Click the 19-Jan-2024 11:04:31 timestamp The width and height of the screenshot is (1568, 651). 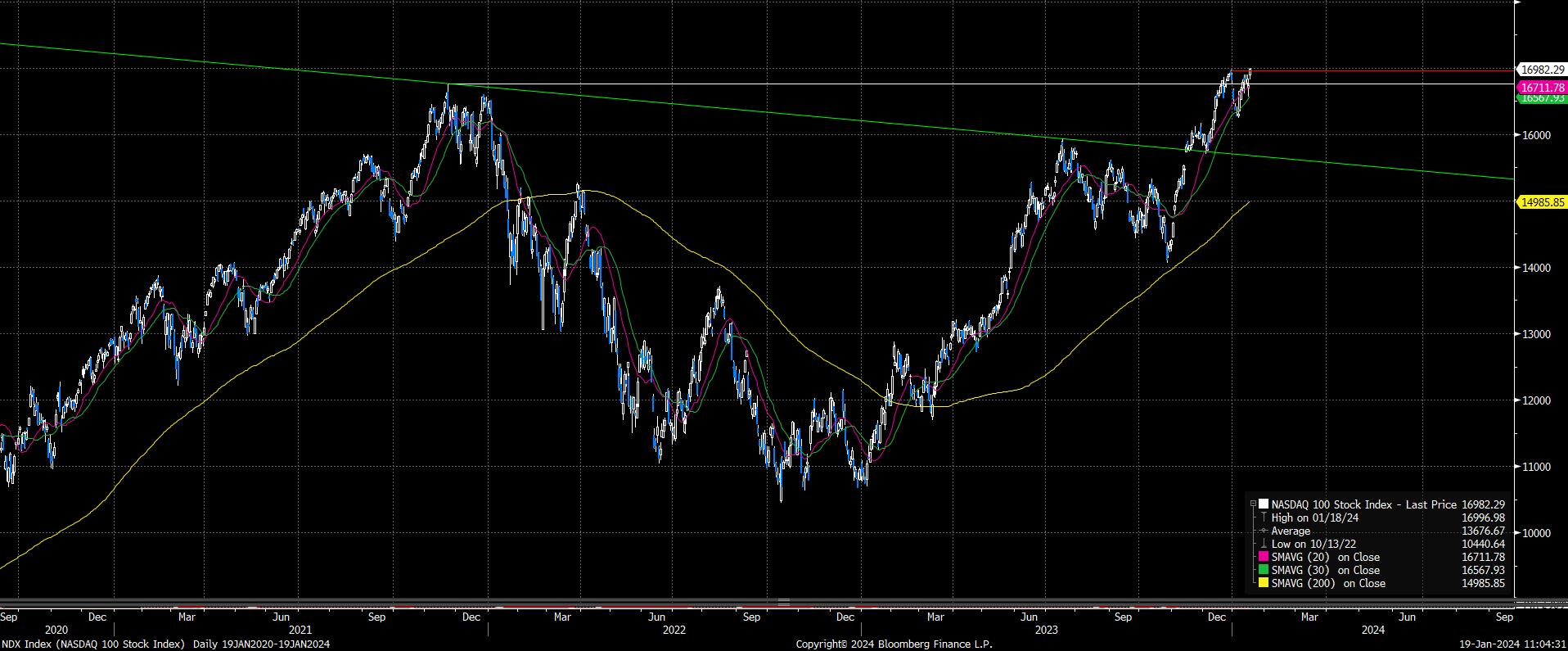click(1514, 644)
